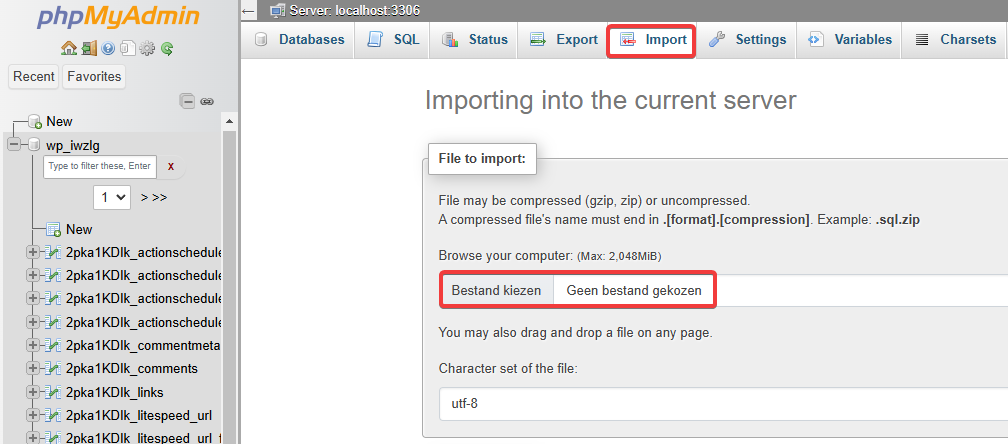Click the table icon beside 2pka1KDIk_commentmeta
This screenshot has height=444, width=1008.
[54, 345]
